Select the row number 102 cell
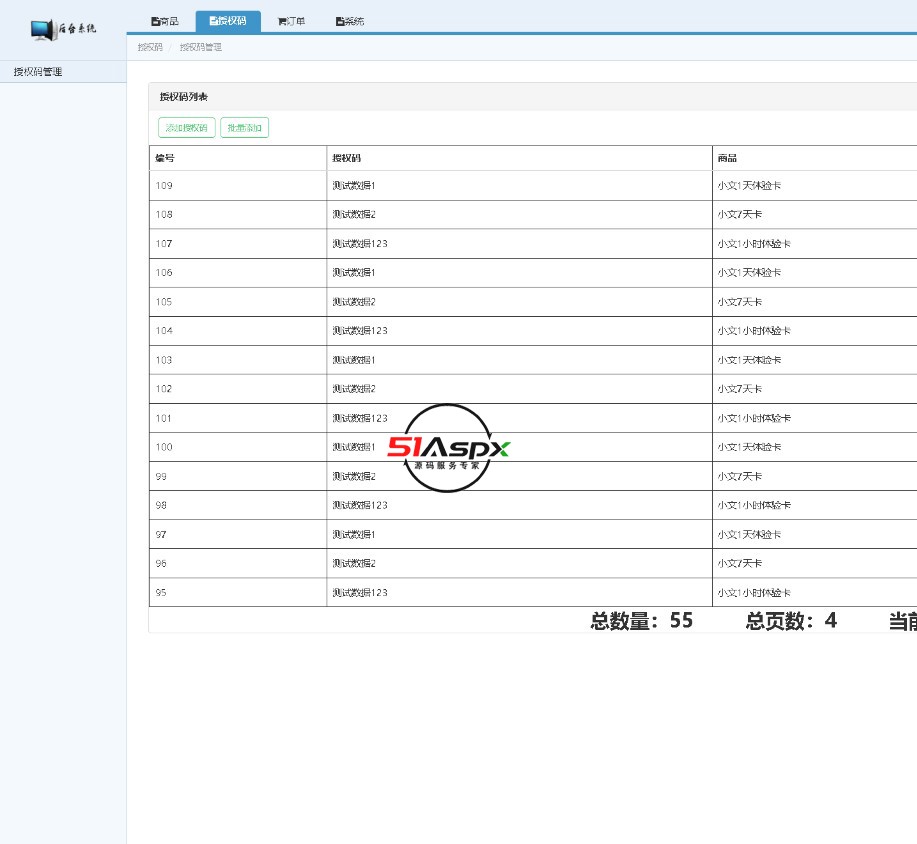The image size is (917, 844). point(238,389)
